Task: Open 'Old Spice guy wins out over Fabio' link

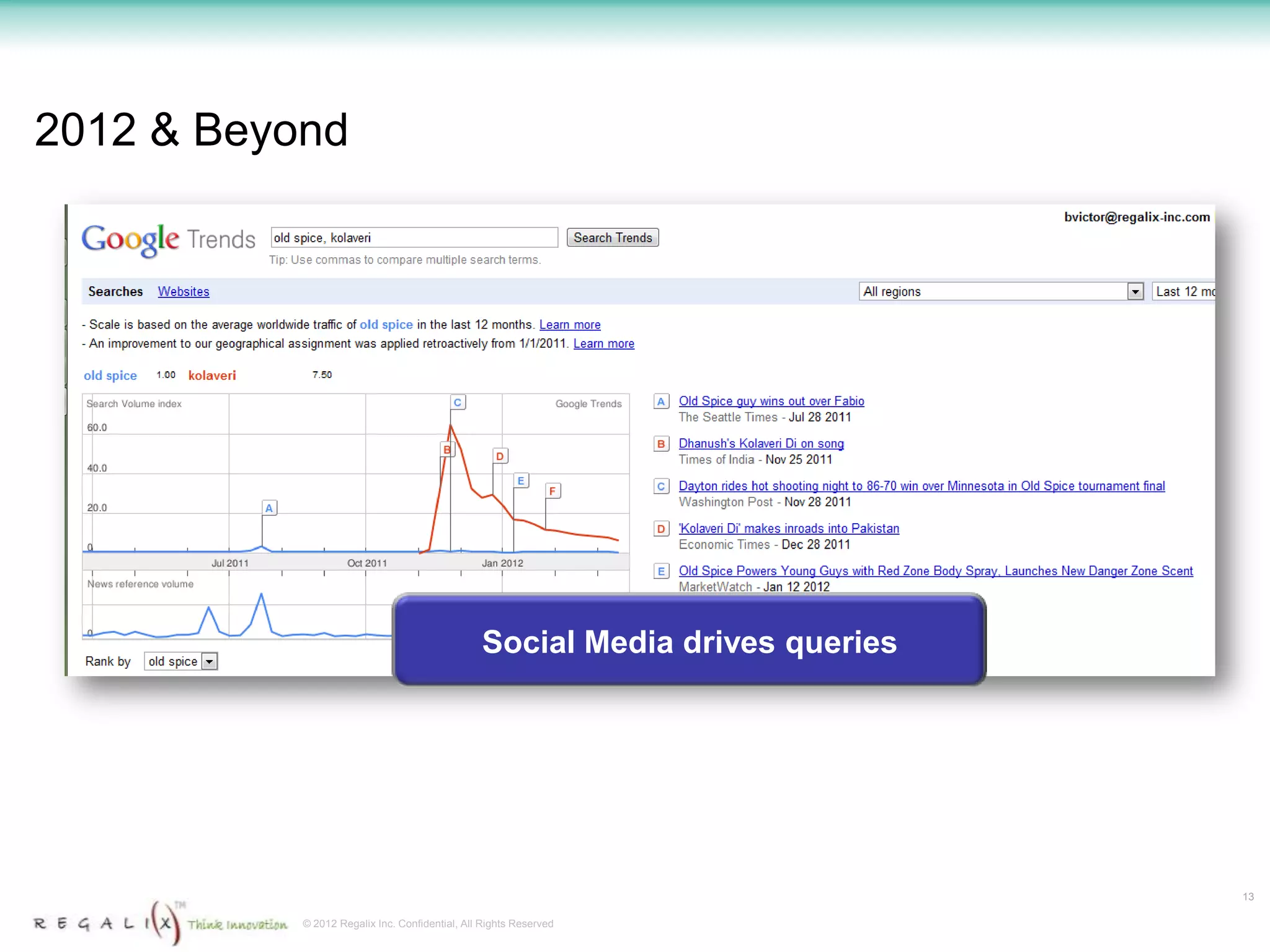Action: point(771,401)
